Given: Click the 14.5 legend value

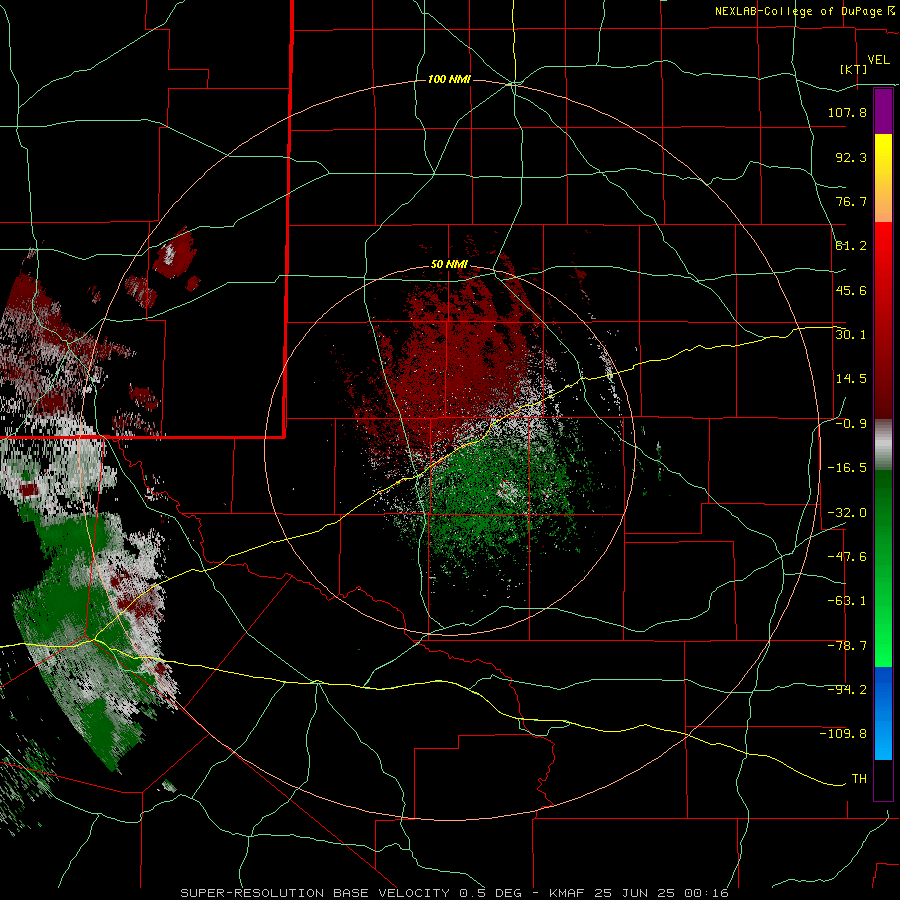Looking at the screenshot, I should 851,379.
